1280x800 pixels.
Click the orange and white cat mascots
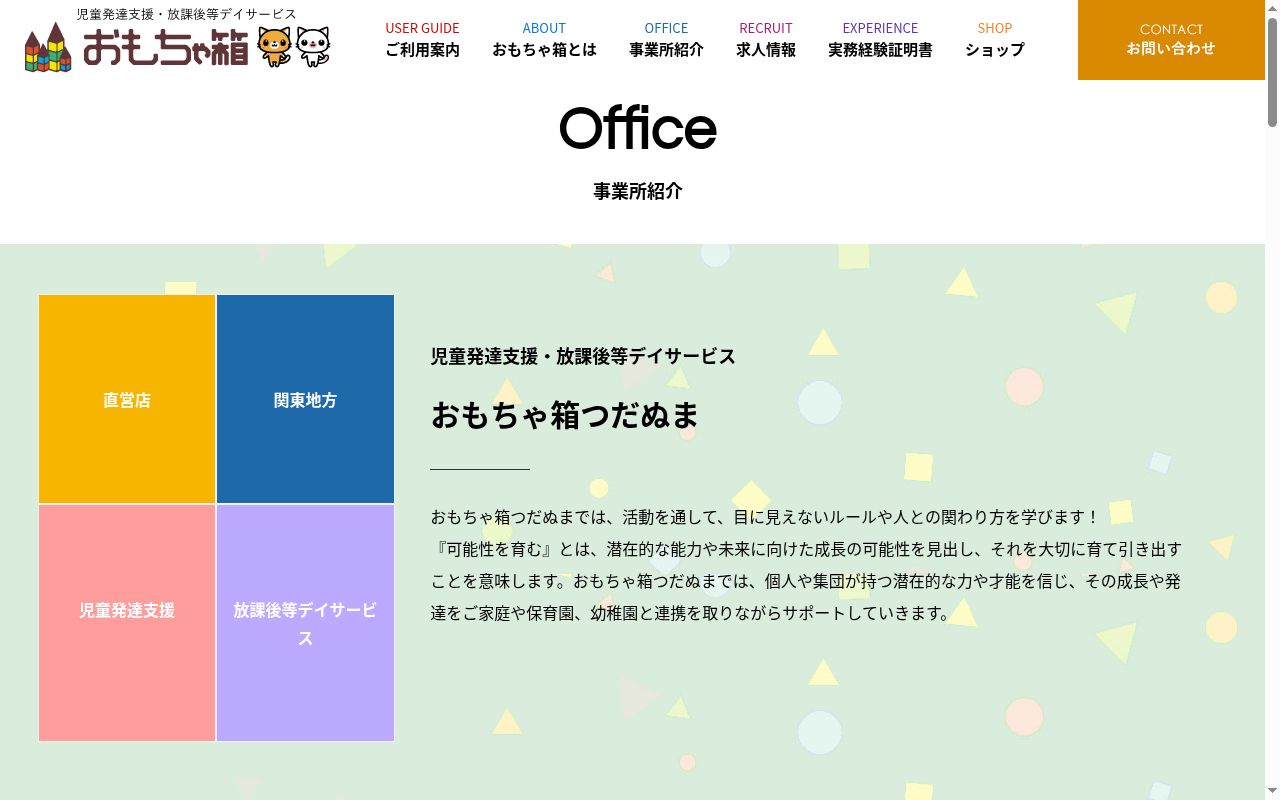point(293,46)
